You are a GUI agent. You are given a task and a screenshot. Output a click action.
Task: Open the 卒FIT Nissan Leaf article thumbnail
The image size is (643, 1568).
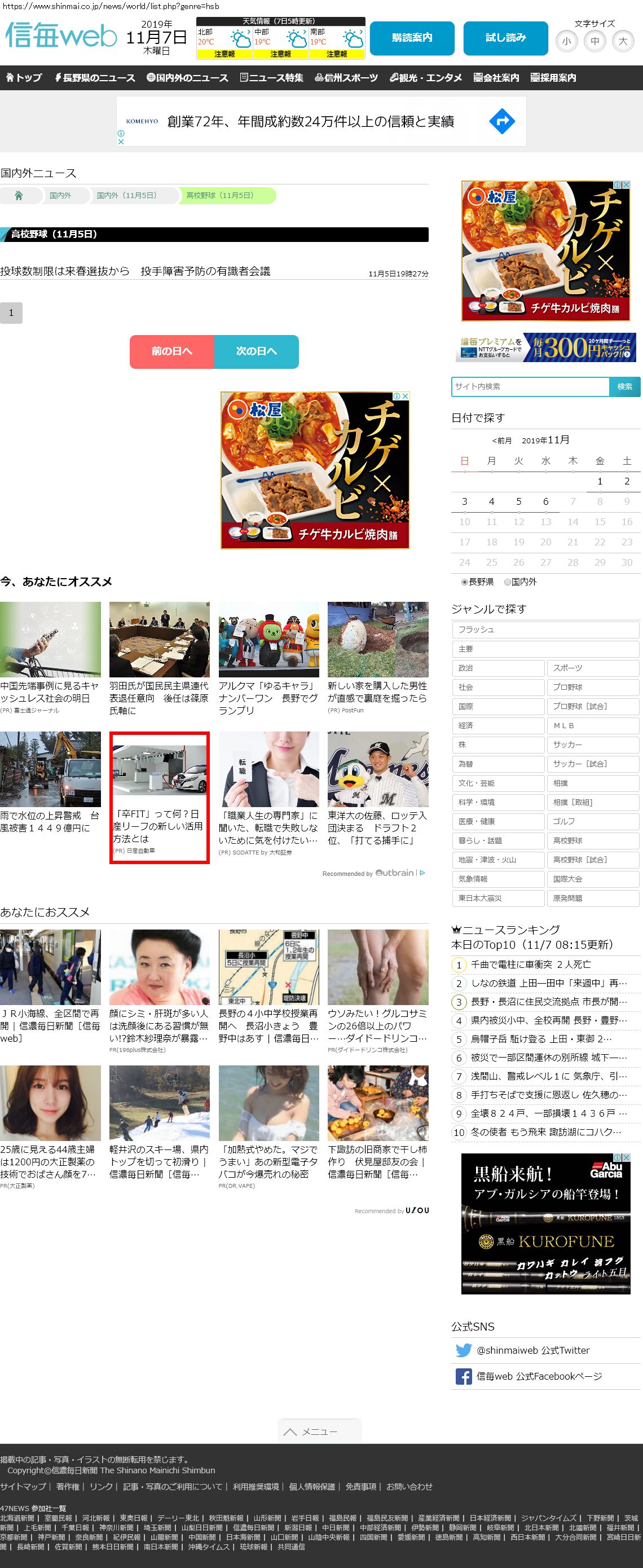[160, 770]
